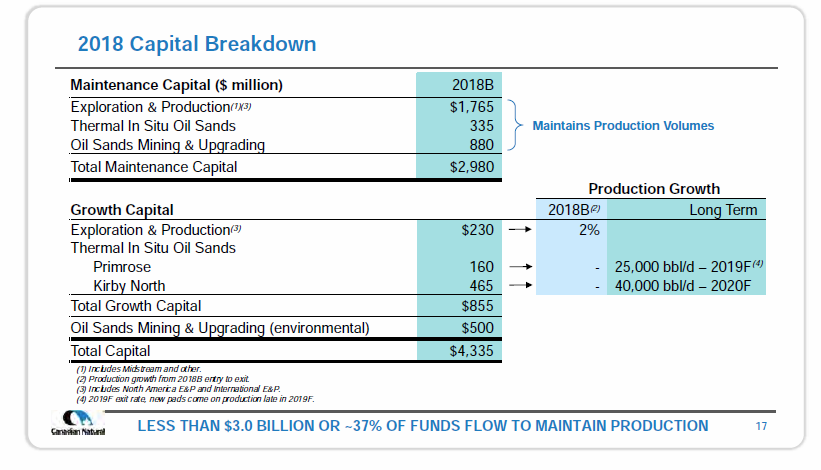Select the 'LESS THAN $3.0 BILLION' tagline
This screenshot has height=470, width=821.
coord(423,426)
